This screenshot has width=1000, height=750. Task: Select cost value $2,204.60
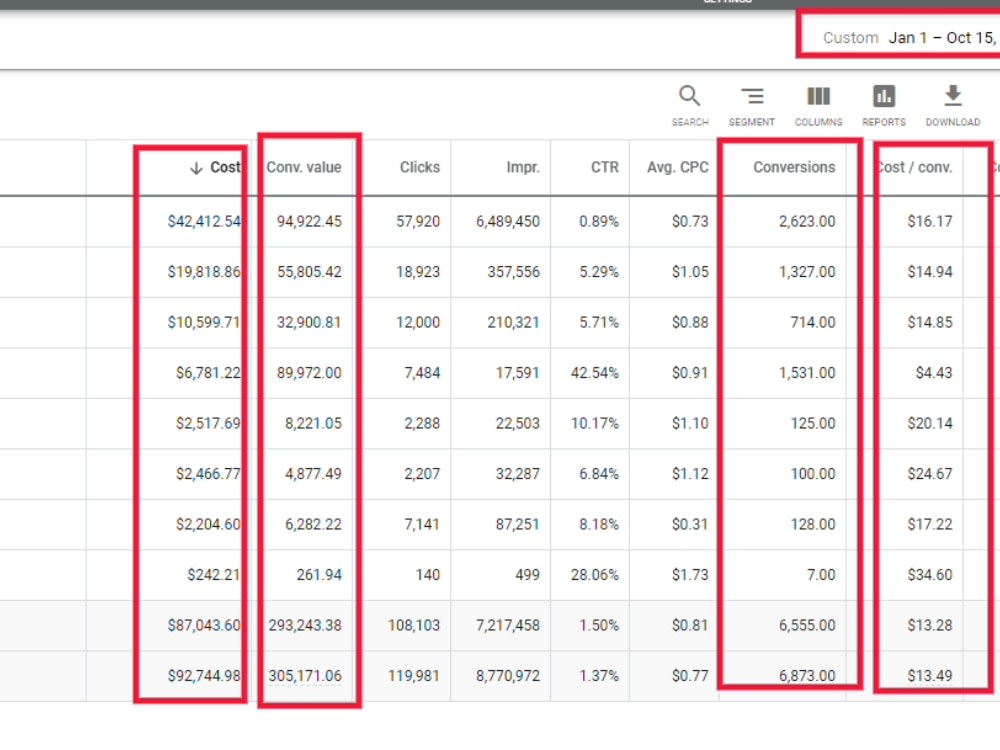click(x=209, y=524)
